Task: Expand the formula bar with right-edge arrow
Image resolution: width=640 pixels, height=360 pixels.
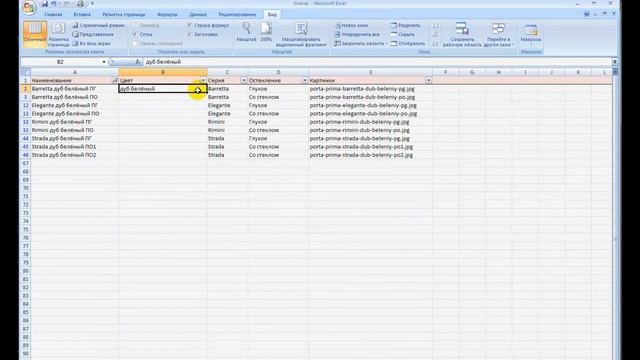Action: [x=615, y=62]
